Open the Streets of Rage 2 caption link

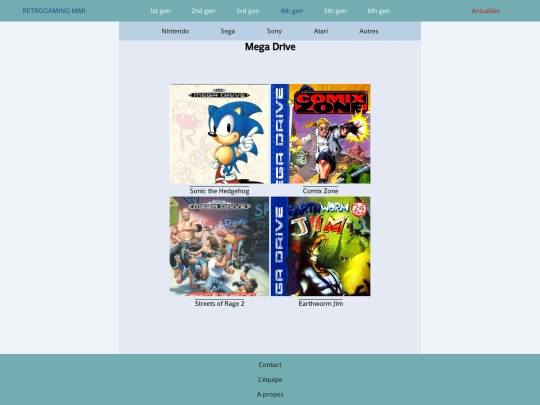point(219,303)
